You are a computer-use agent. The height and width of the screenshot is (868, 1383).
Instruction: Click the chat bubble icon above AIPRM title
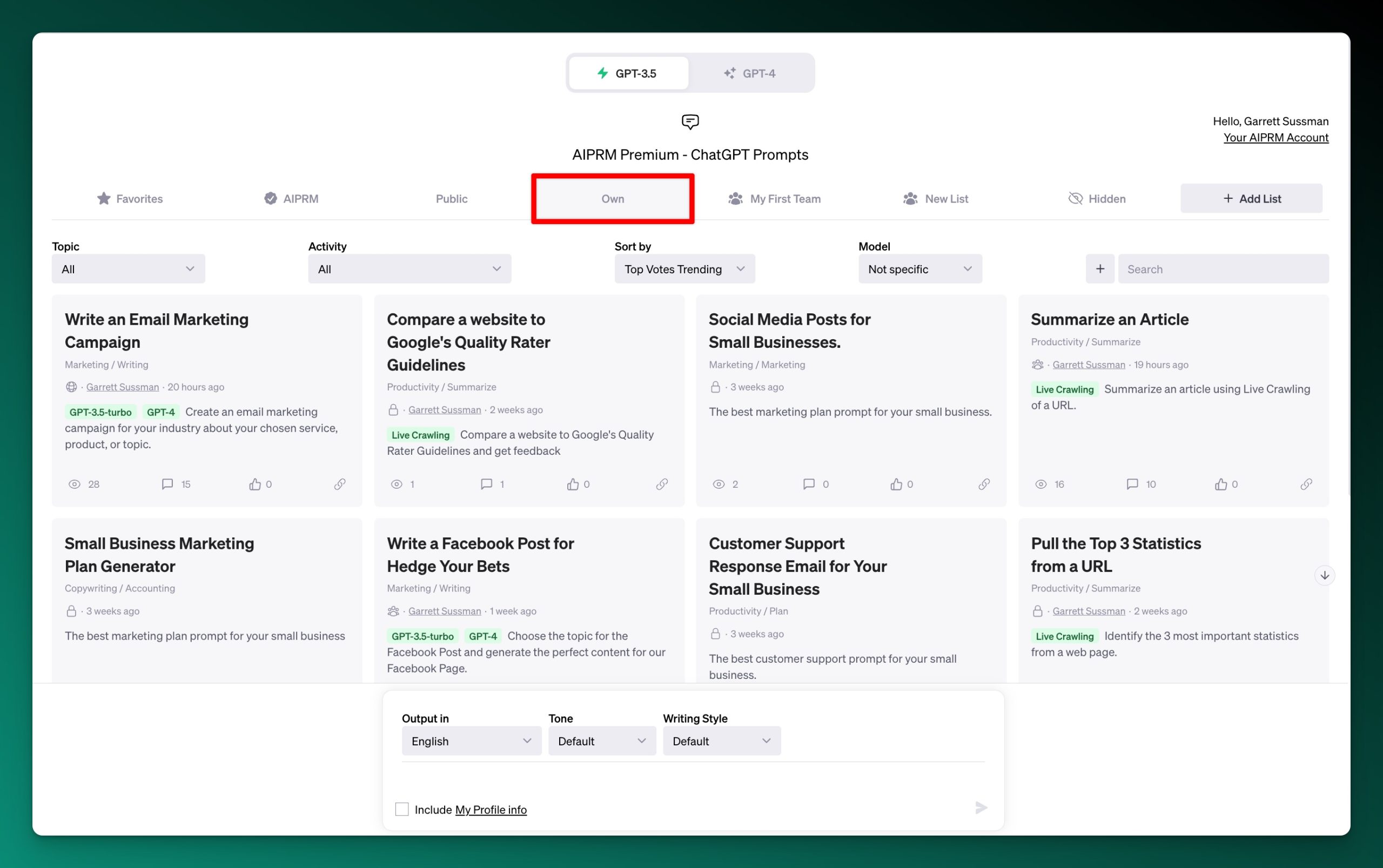tap(690, 121)
